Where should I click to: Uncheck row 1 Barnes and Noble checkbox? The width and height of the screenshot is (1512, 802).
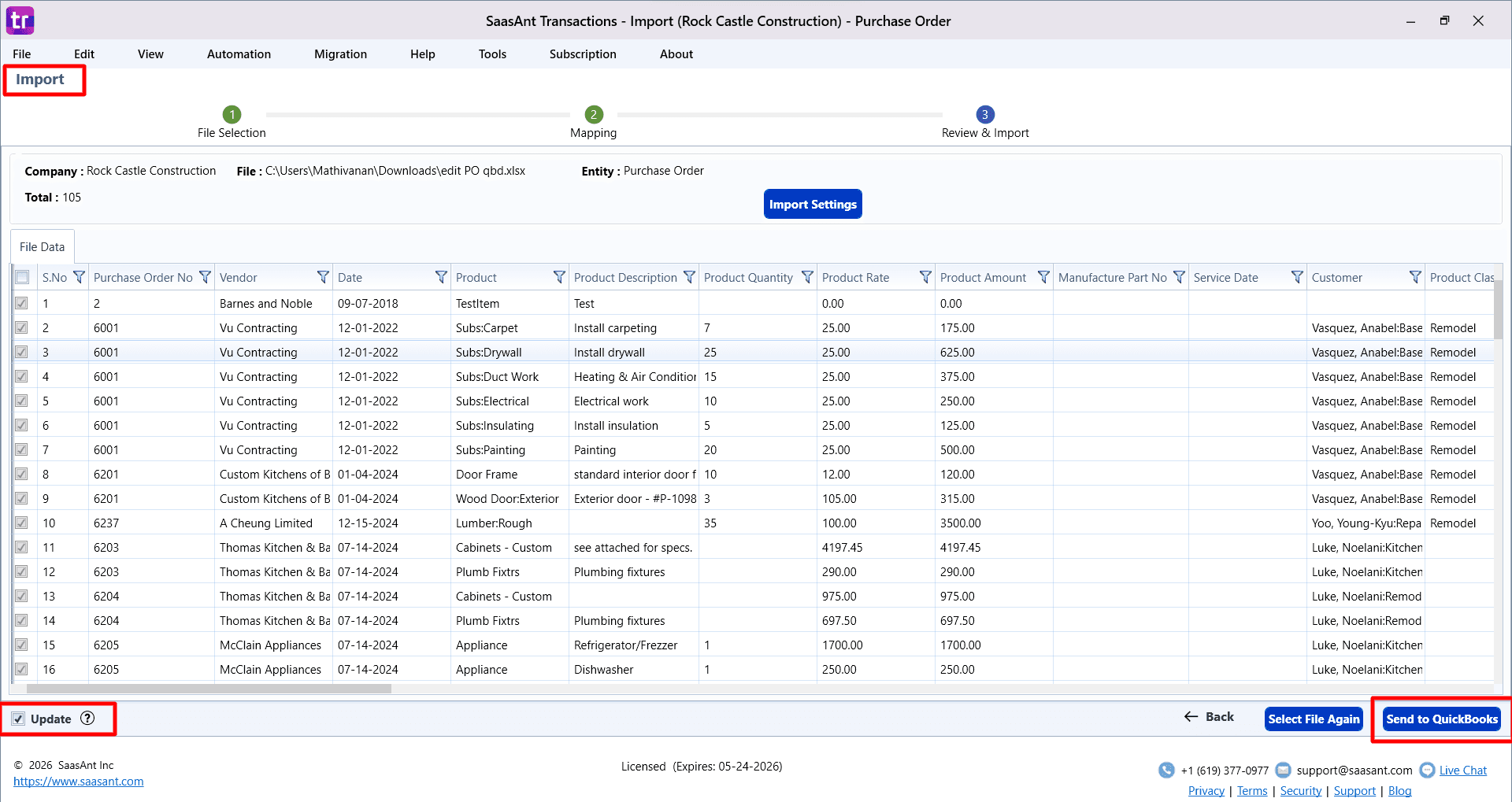pos(21,303)
